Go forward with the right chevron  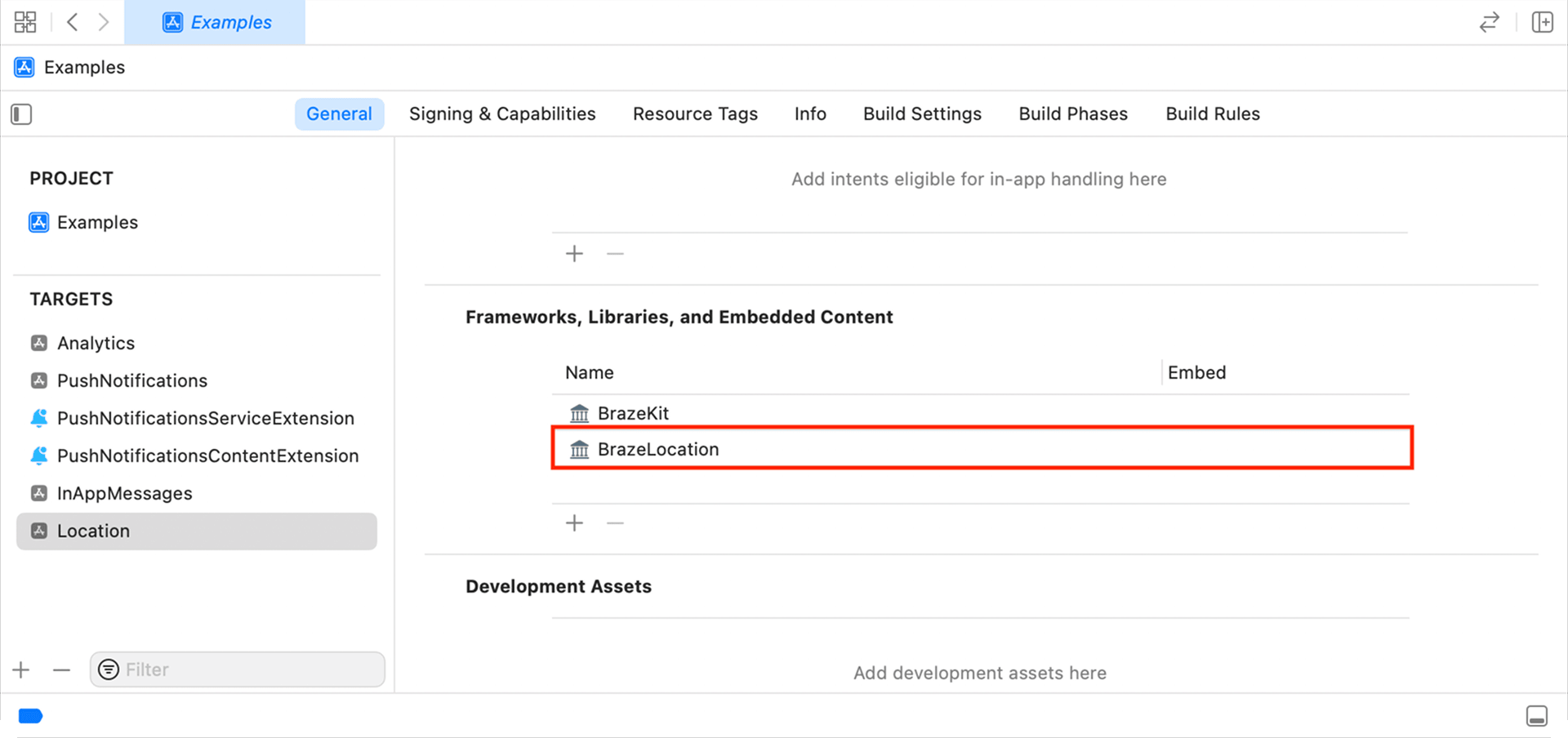click(104, 22)
